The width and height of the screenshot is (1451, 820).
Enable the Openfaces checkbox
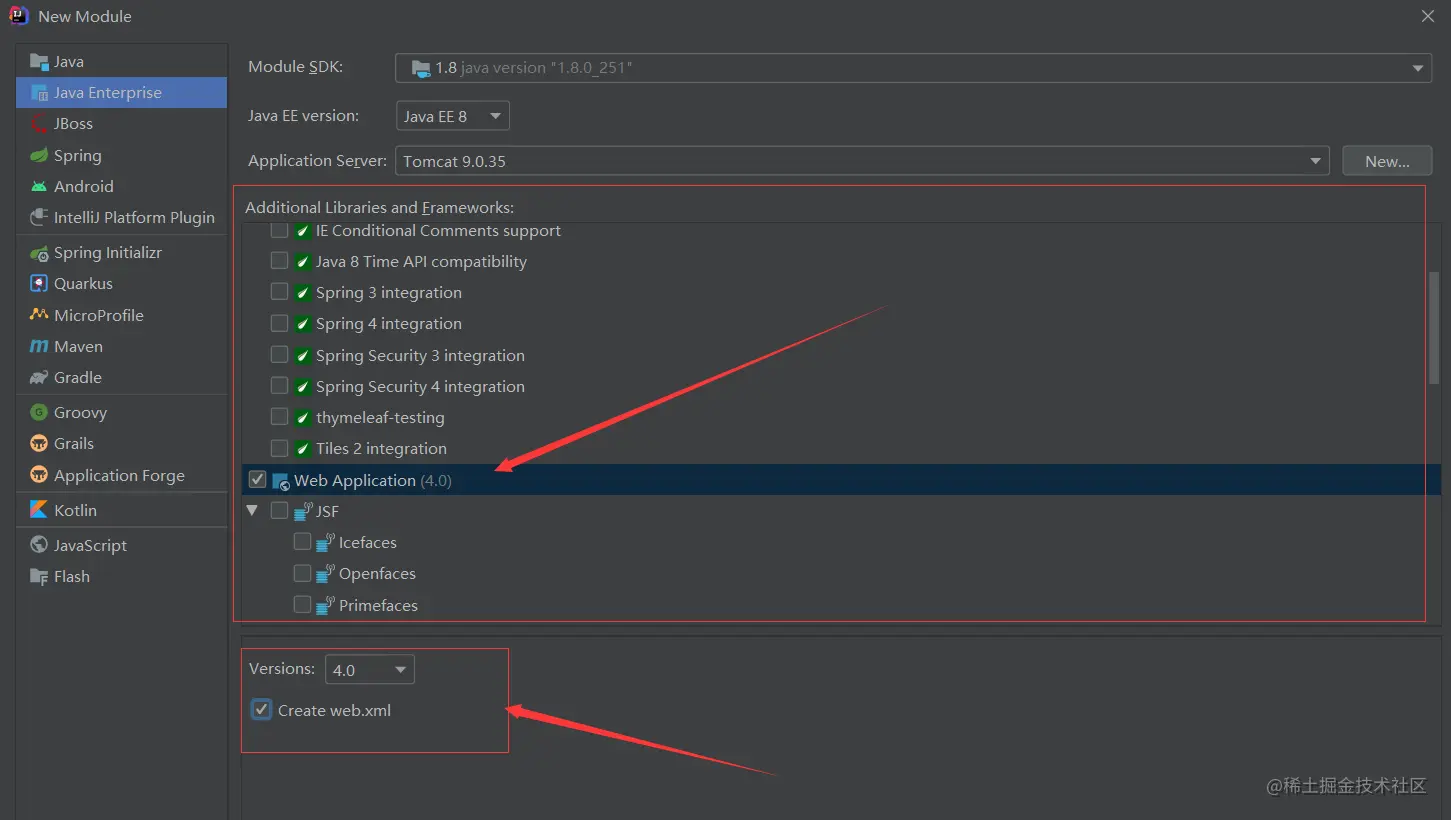(302, 573)
